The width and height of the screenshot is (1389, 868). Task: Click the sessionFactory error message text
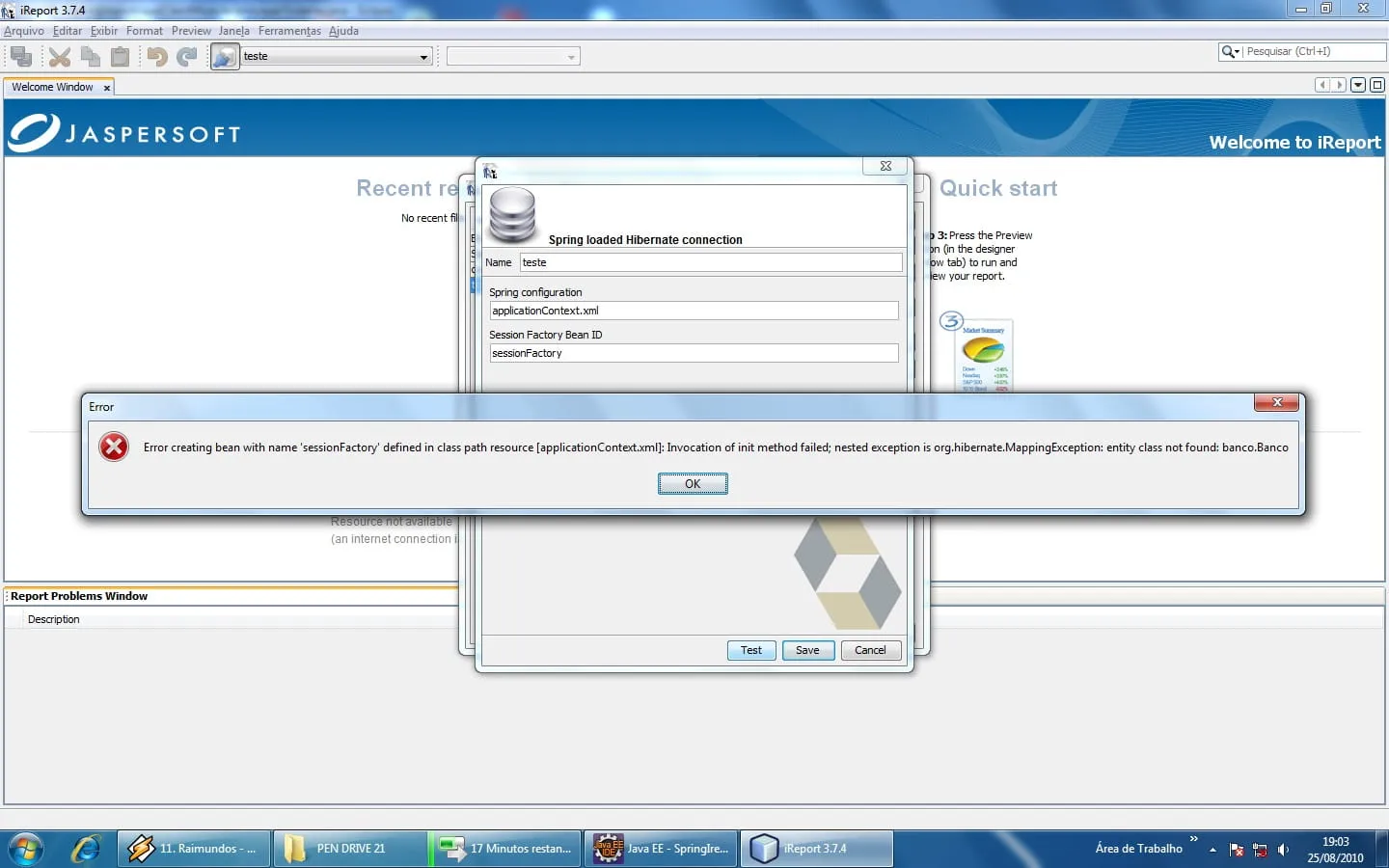point(716,448)
